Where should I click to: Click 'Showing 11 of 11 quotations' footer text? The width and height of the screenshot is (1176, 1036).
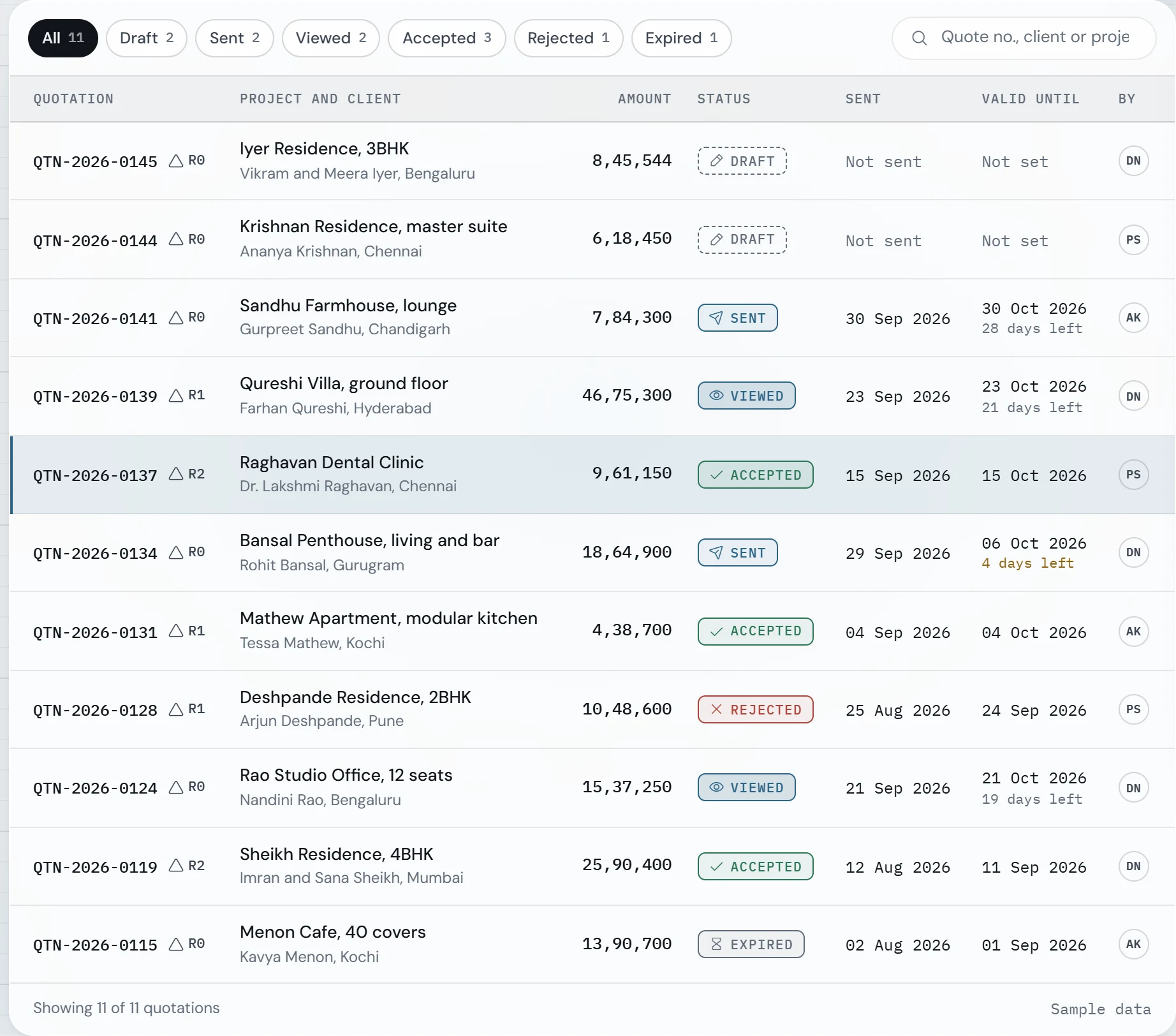(x=126, y=1008)
